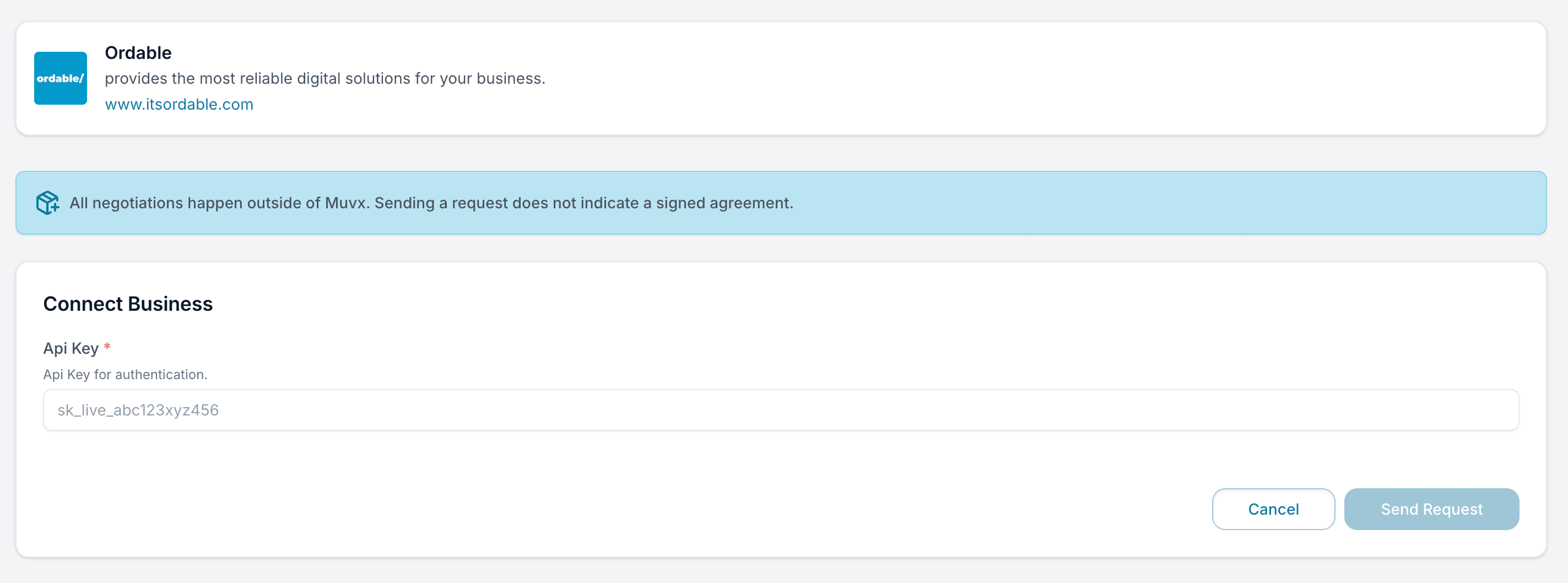Click the Connect Business heading

pos(128,304)
